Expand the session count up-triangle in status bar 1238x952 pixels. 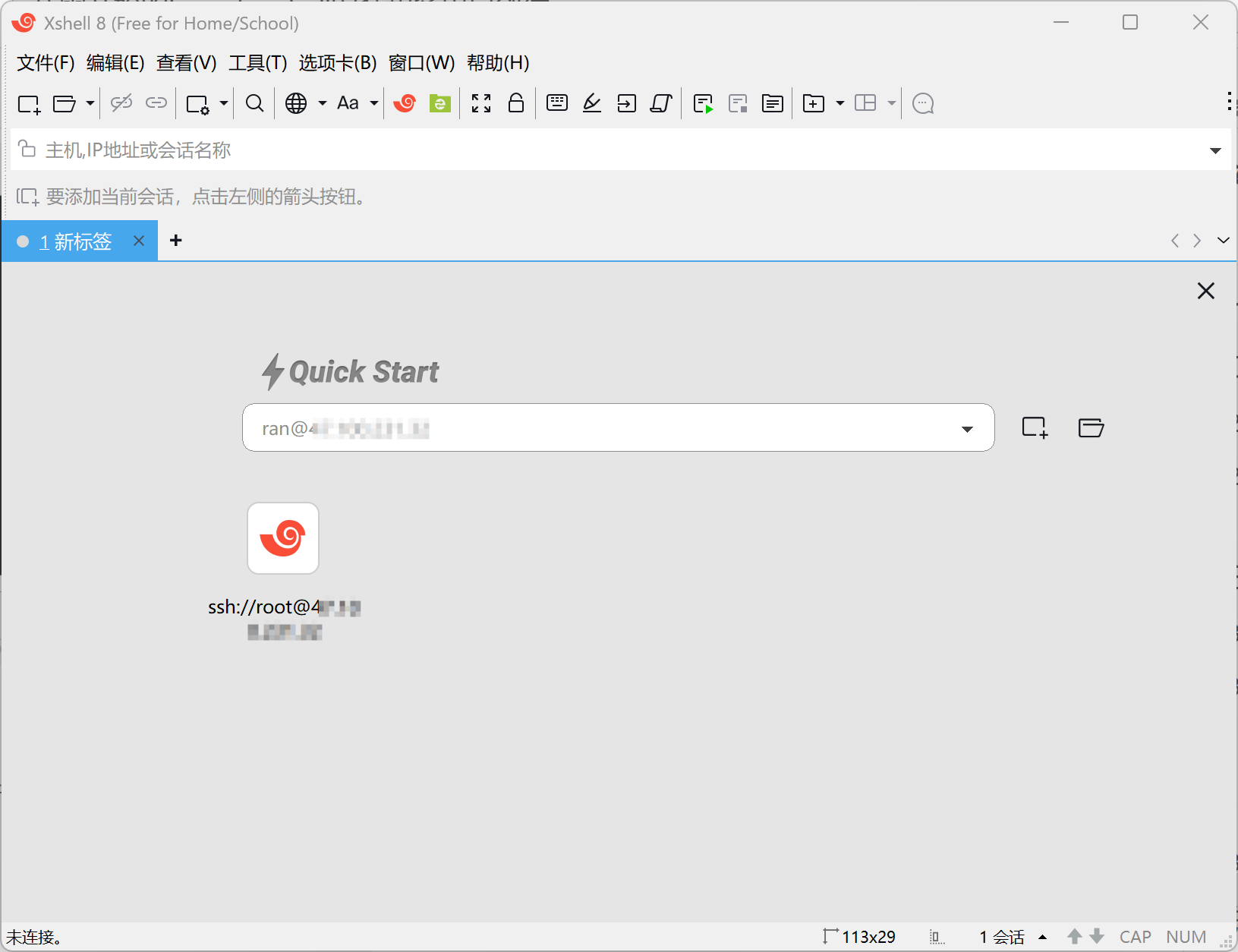[x=1043, y=937]
